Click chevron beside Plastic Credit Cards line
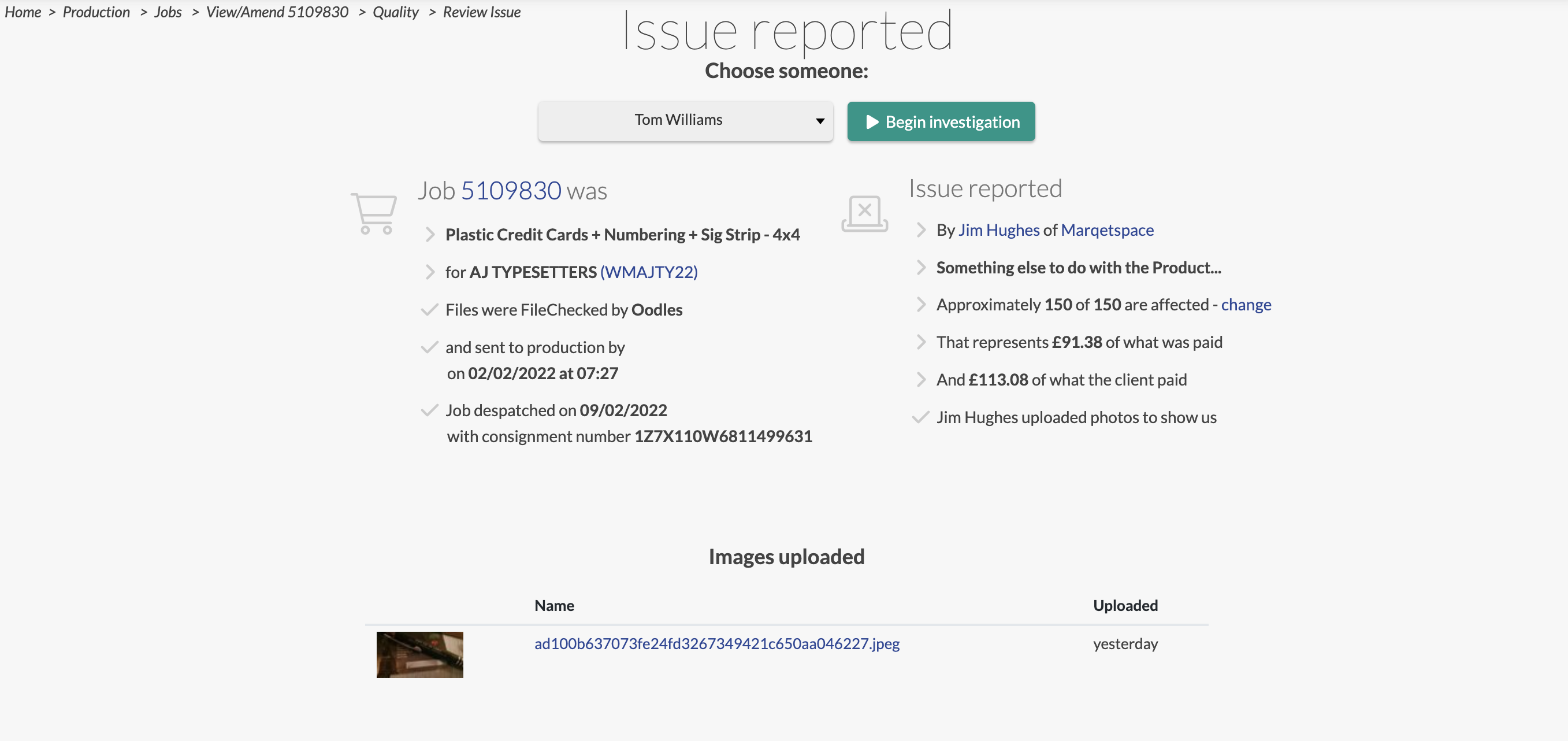This screenshot has height=741, width=1568. [430, 235]
